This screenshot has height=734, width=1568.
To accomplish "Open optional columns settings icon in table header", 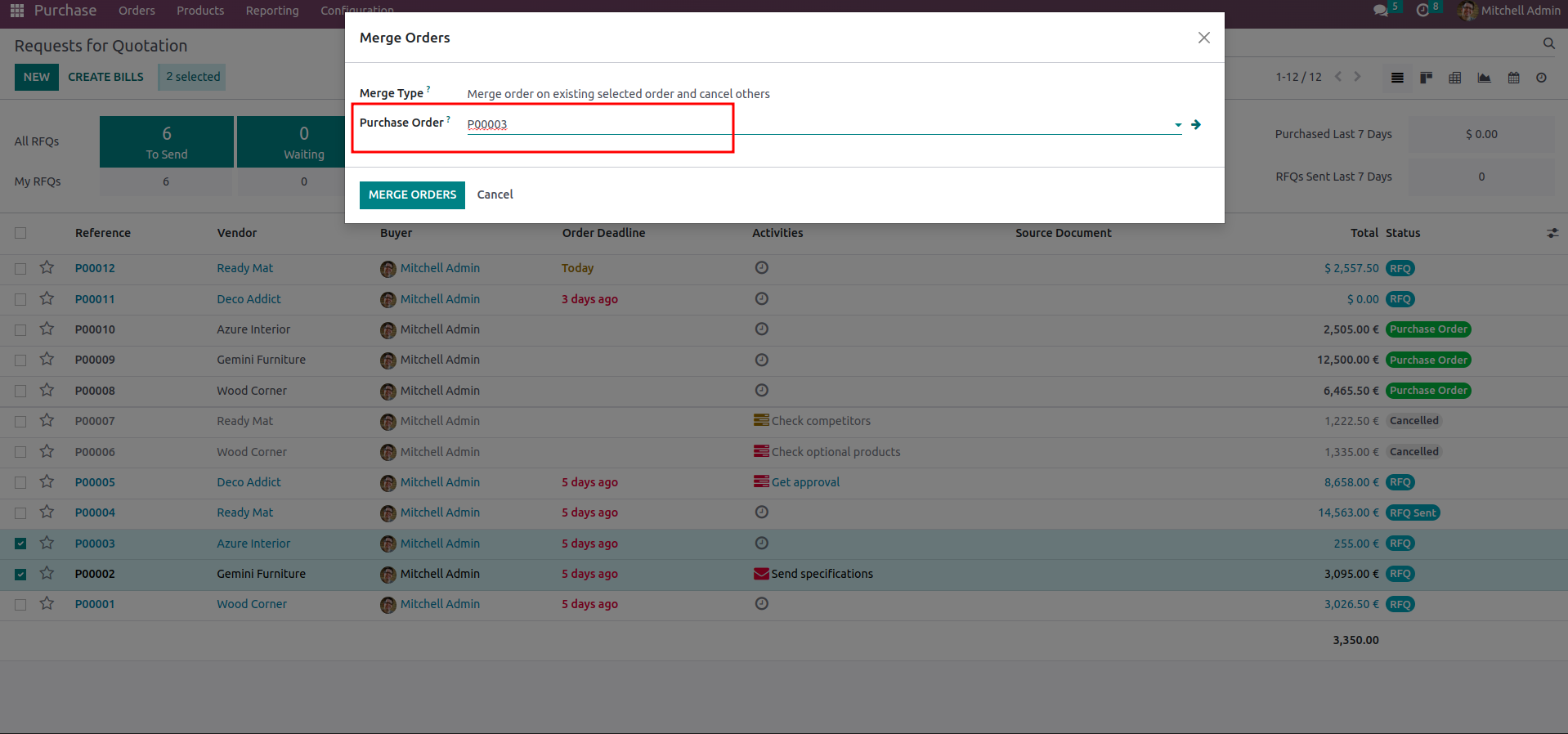I will point(1552,233).
